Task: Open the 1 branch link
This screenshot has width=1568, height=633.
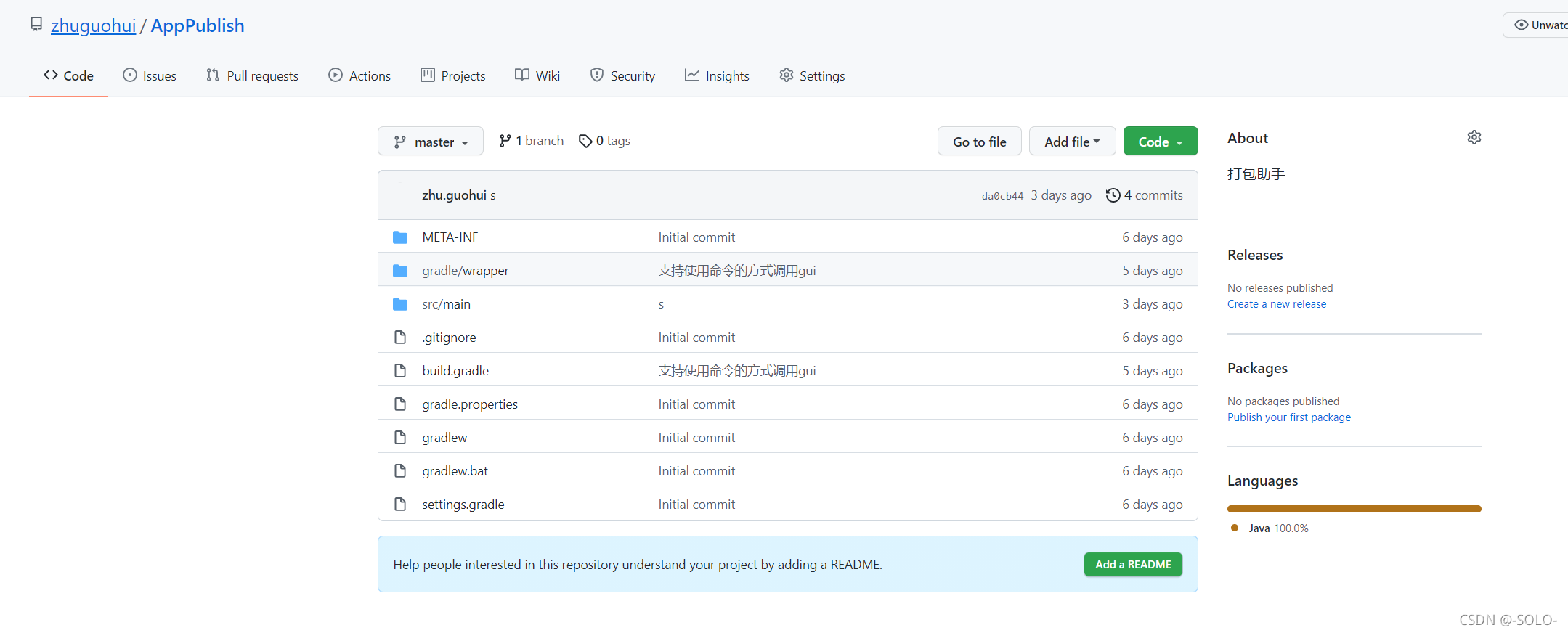Action: pos(532,141)
